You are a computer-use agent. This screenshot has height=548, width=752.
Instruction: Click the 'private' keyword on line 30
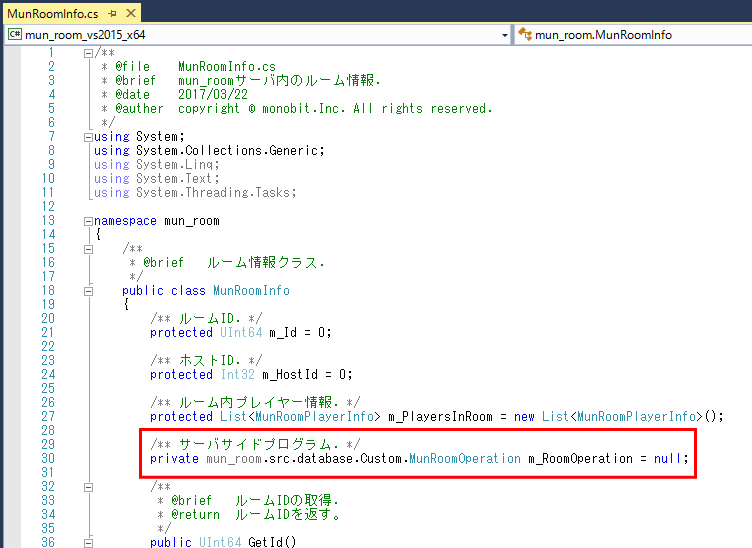[174, 458]
